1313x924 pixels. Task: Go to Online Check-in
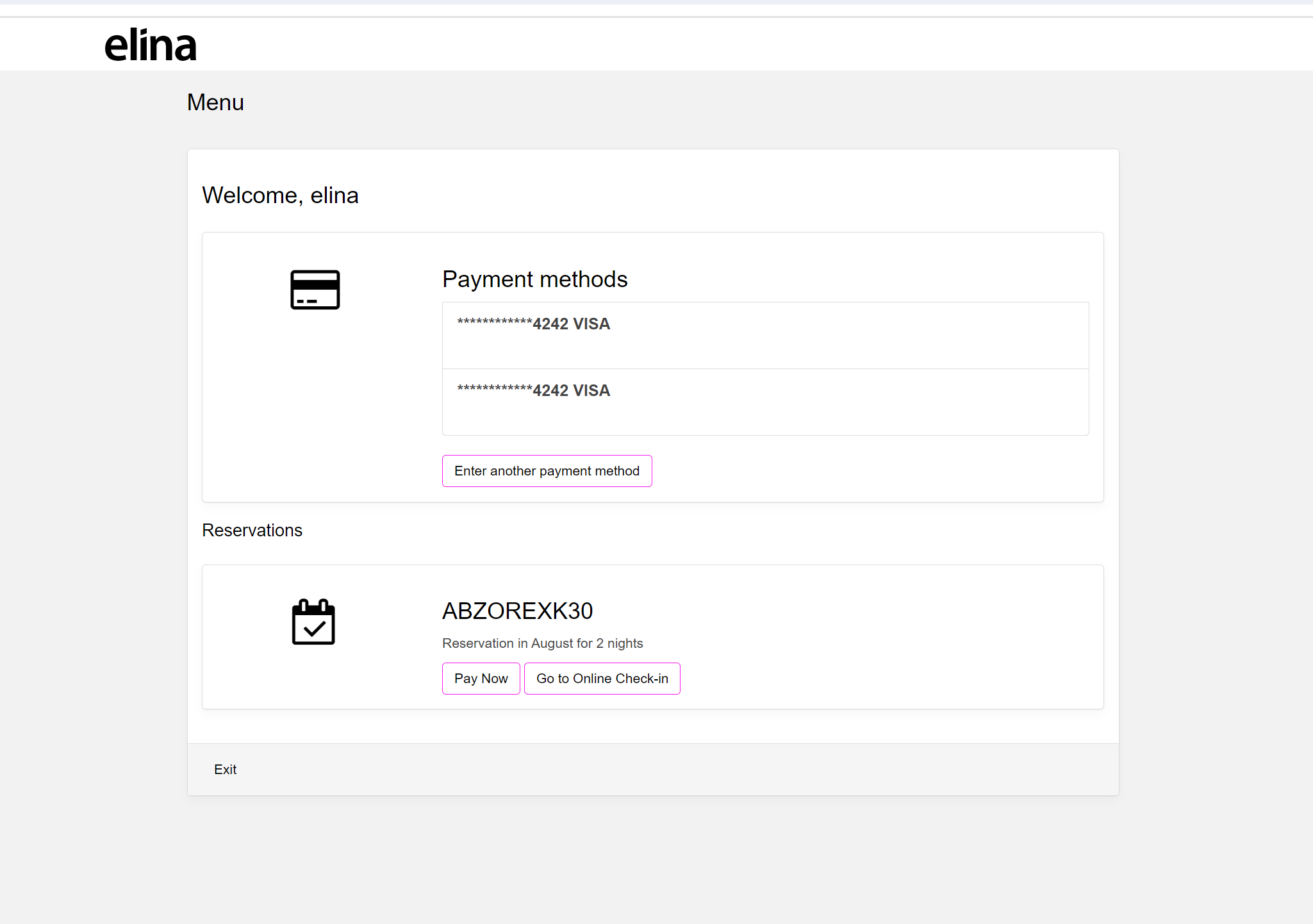tap(602, 679)
